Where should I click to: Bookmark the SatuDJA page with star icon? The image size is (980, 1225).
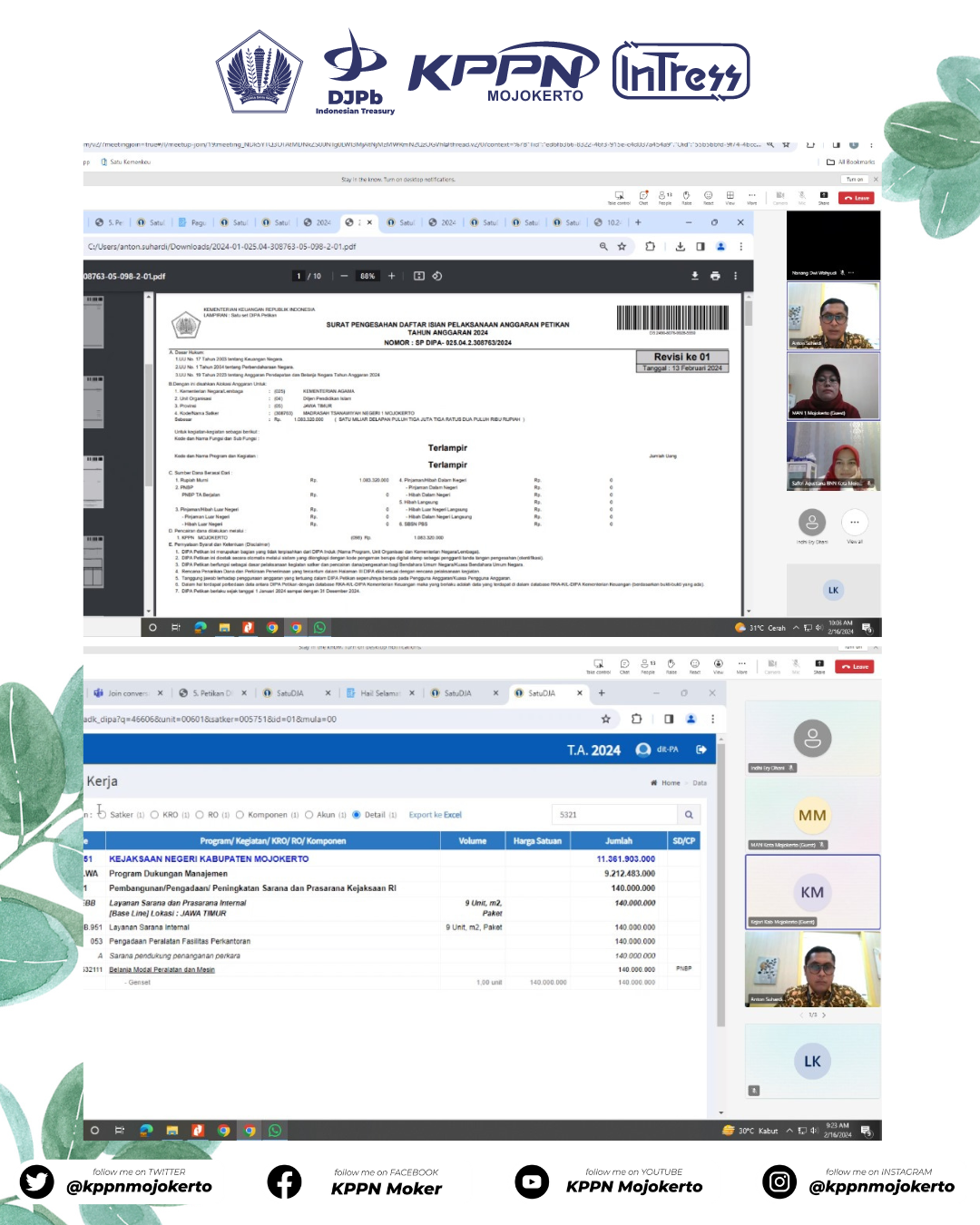605,719
